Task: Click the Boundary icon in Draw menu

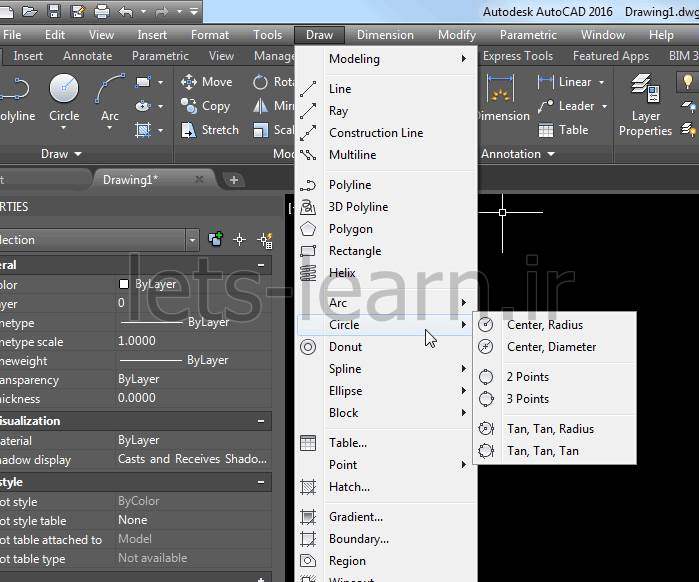Action: [308, 539]
